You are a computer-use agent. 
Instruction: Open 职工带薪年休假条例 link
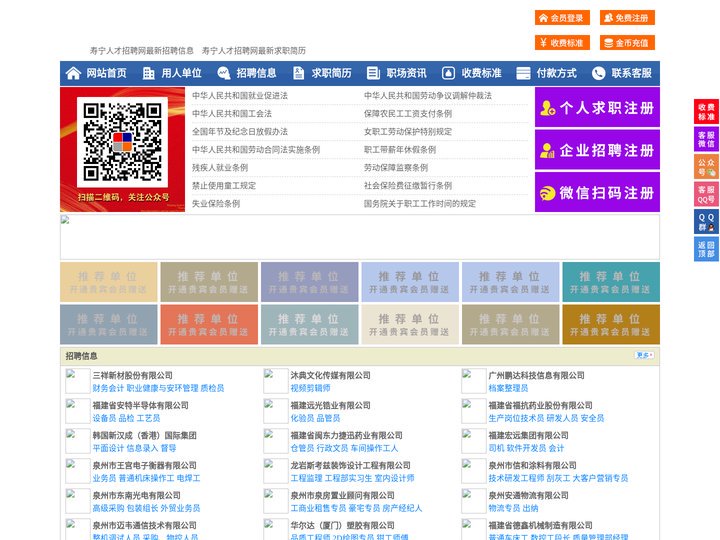(400, 150)
